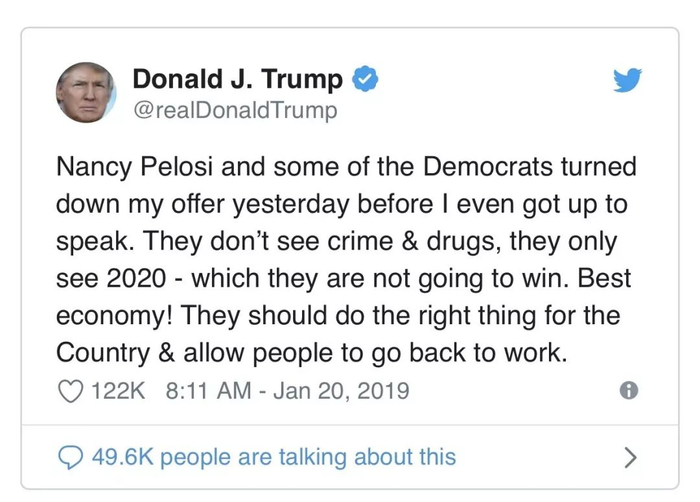Open "49.6K people are talking about this"
This screenshot has width=700, height=502.
(273, 457)
